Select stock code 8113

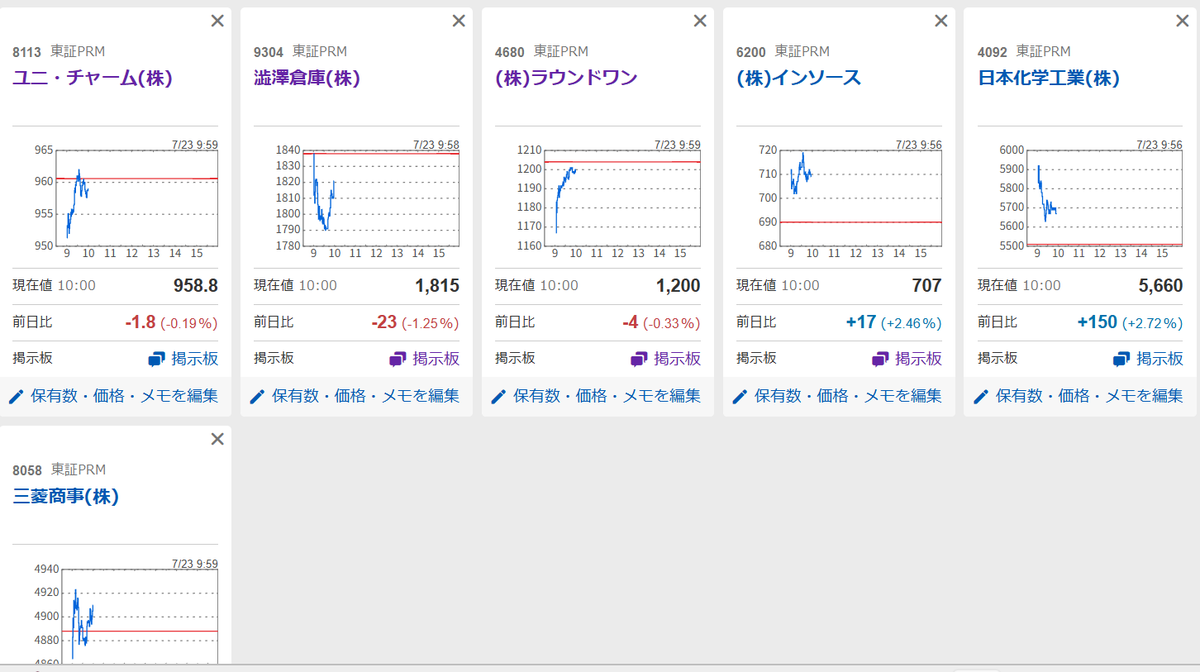(27, 52)
